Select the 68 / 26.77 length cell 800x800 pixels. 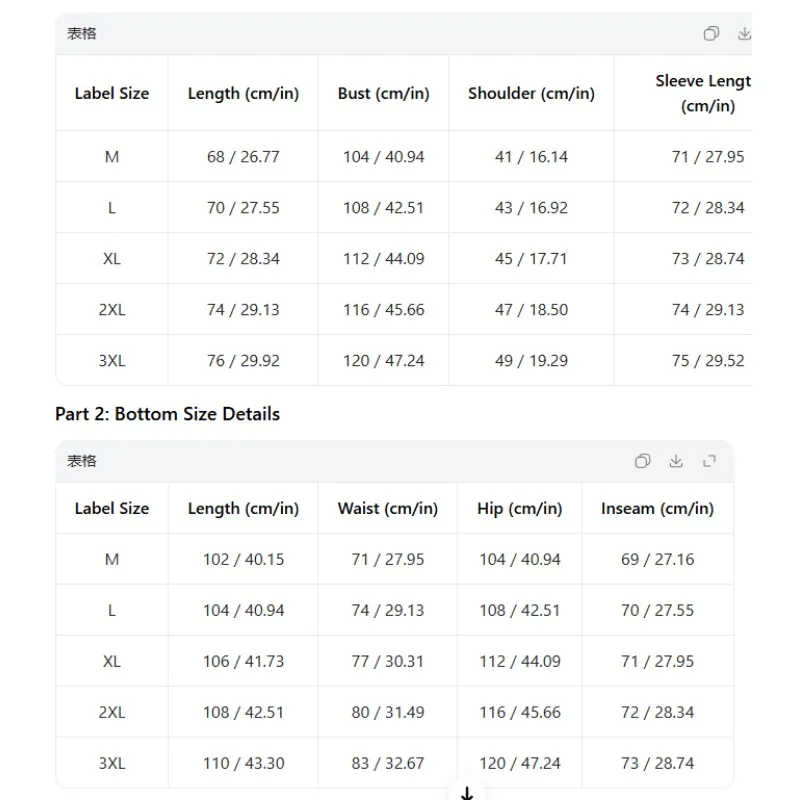(243, 157)
